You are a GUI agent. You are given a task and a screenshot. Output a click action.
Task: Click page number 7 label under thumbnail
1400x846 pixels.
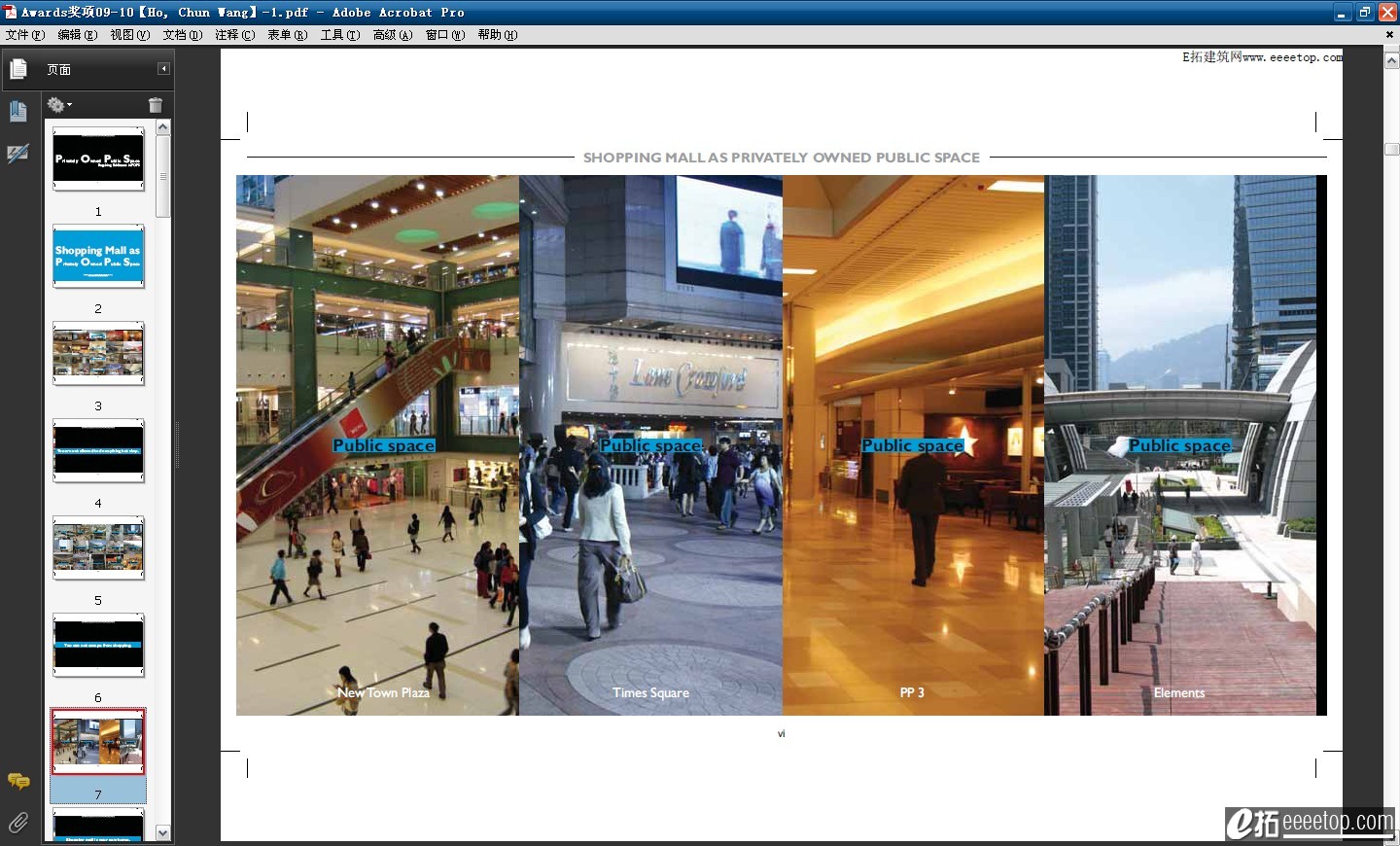pyautogui.click(x=98, y=794)
